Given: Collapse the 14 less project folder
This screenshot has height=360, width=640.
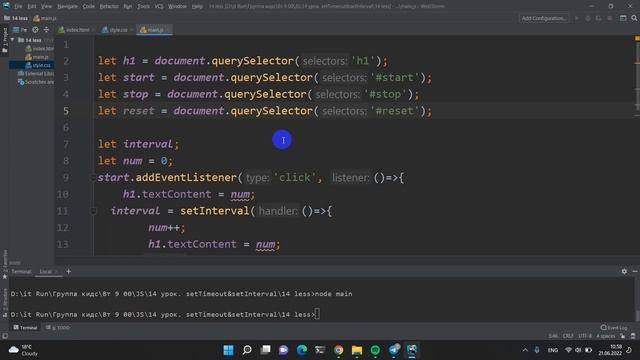Looking at the screenshot, I should click(x=12, y=40).
